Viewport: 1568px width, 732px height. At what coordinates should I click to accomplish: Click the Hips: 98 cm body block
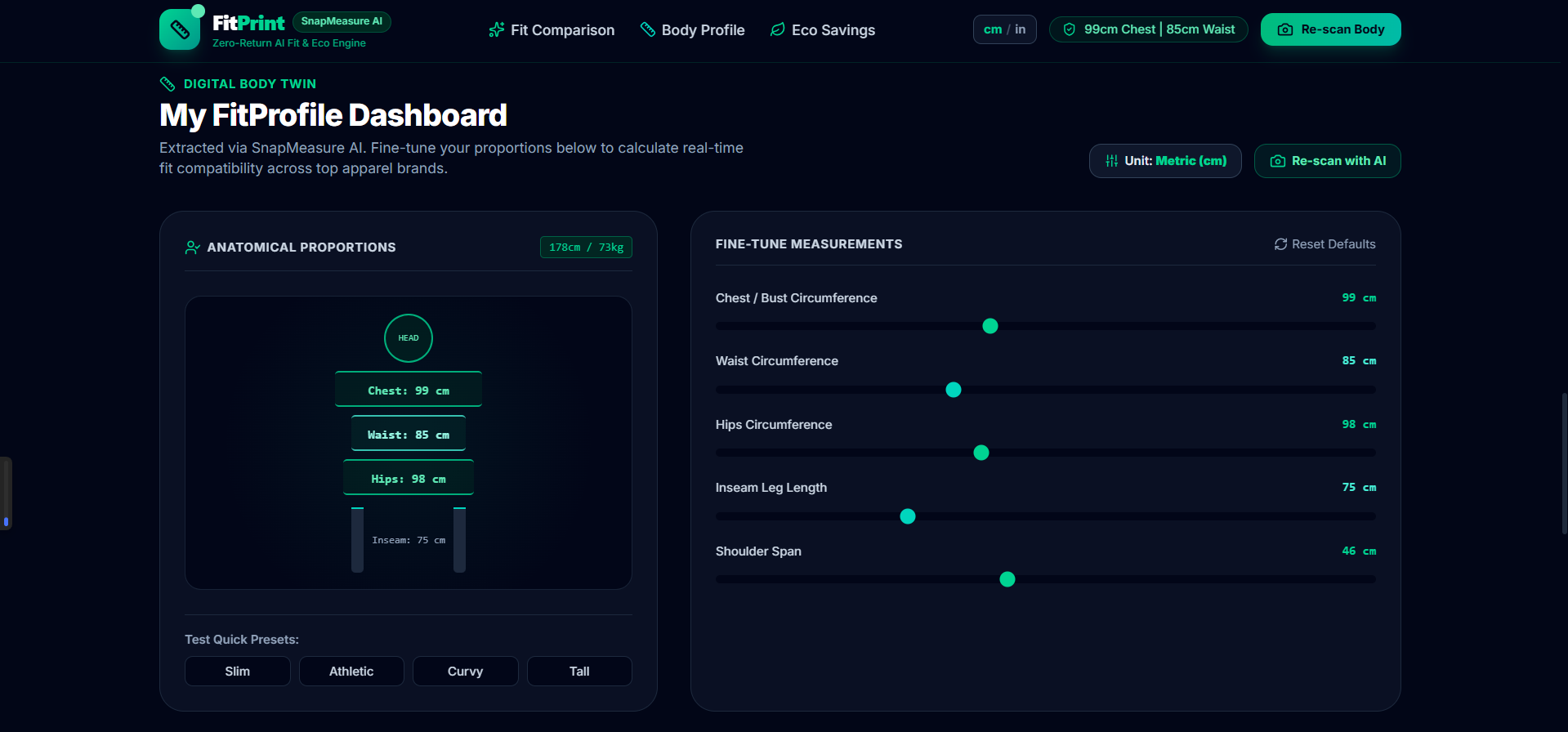coord(409,478)
